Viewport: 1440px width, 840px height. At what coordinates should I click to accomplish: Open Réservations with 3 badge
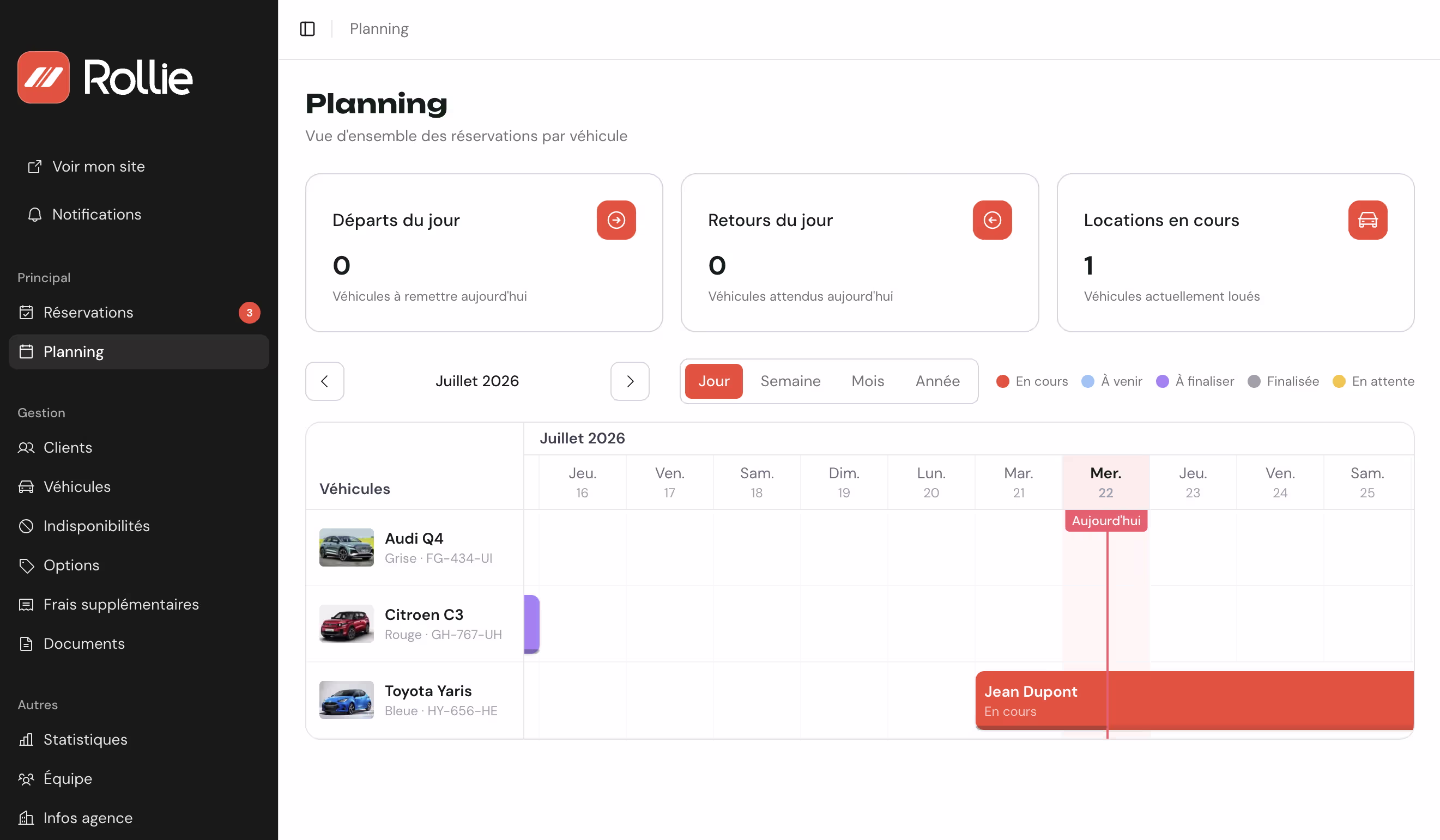pyautogui.click(x=138, y=312)
